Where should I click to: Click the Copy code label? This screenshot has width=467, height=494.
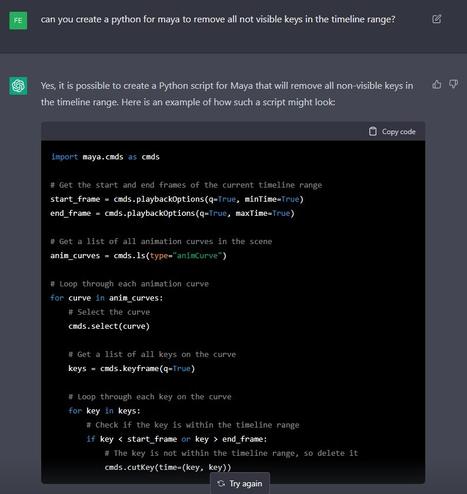pyautogui.click(x=399, y=132)
